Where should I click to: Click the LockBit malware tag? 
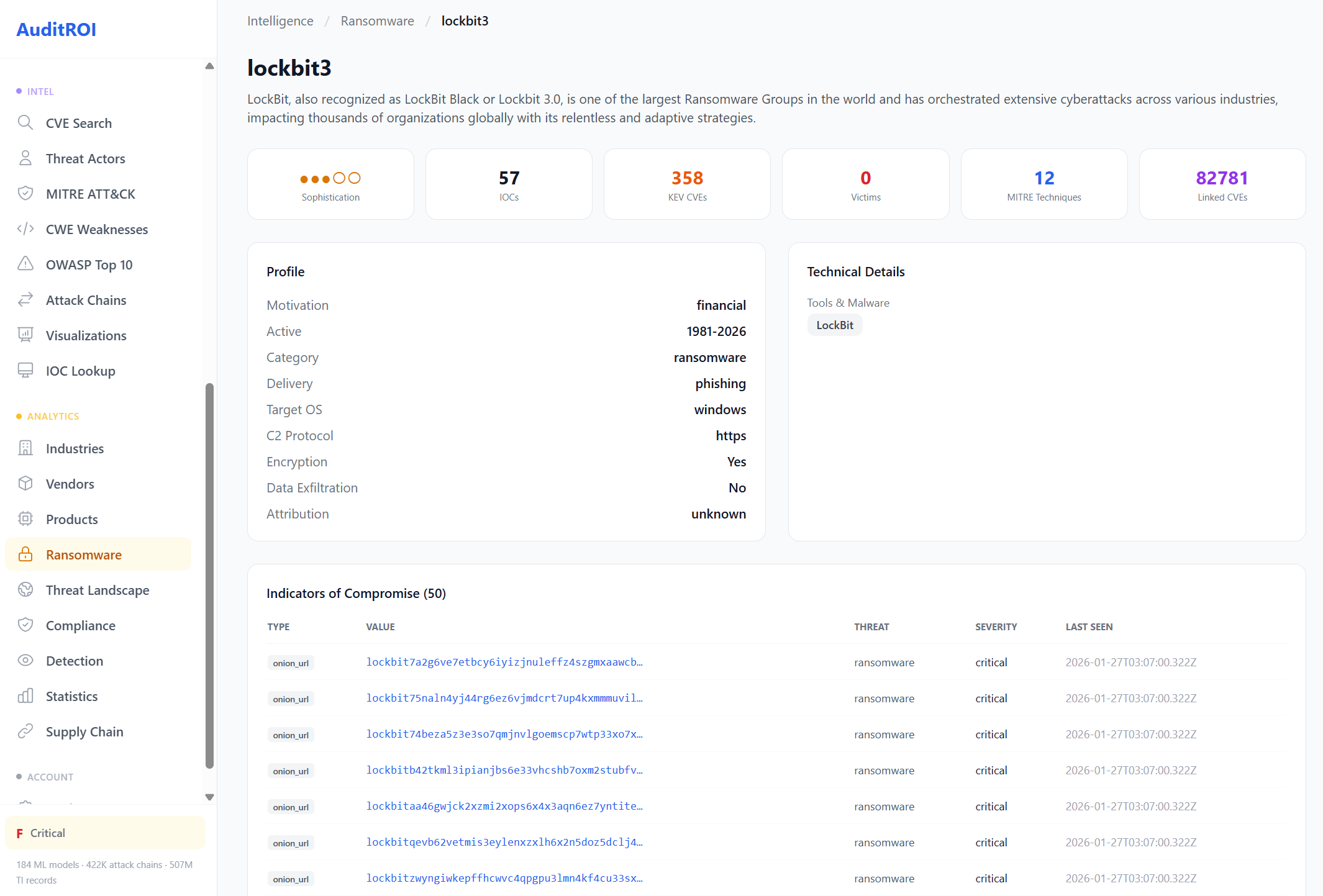[835, 324]
